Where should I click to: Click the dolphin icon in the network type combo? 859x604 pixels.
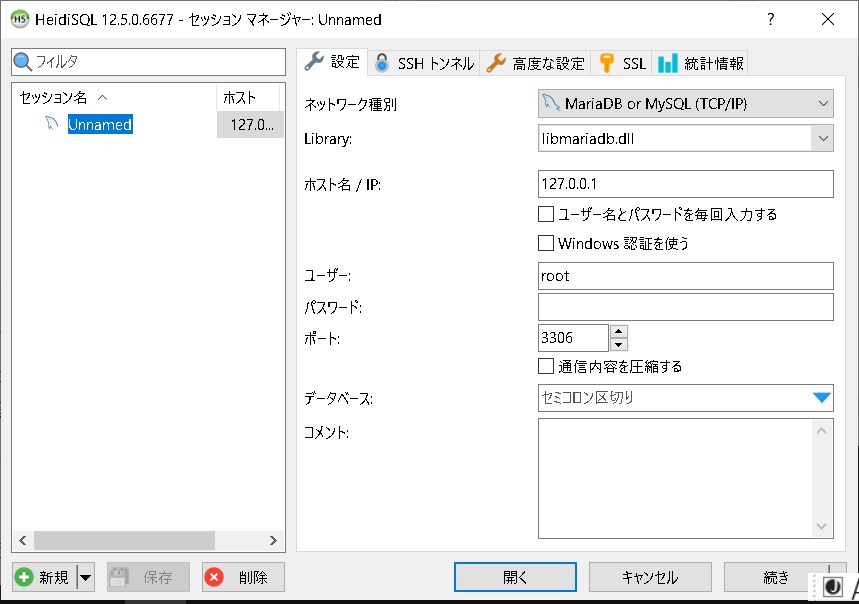tap(551, 103)
